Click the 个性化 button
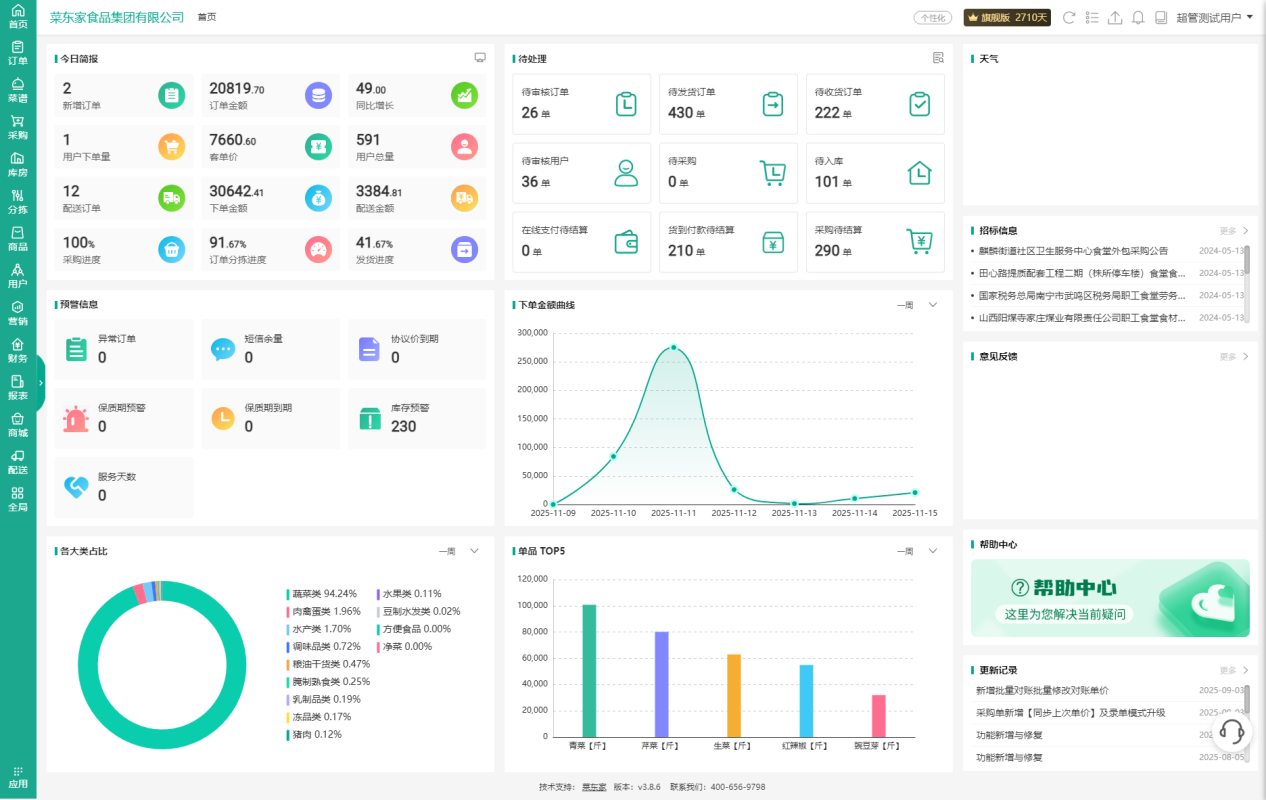The image size is (1266, 800). coord(932,17)
